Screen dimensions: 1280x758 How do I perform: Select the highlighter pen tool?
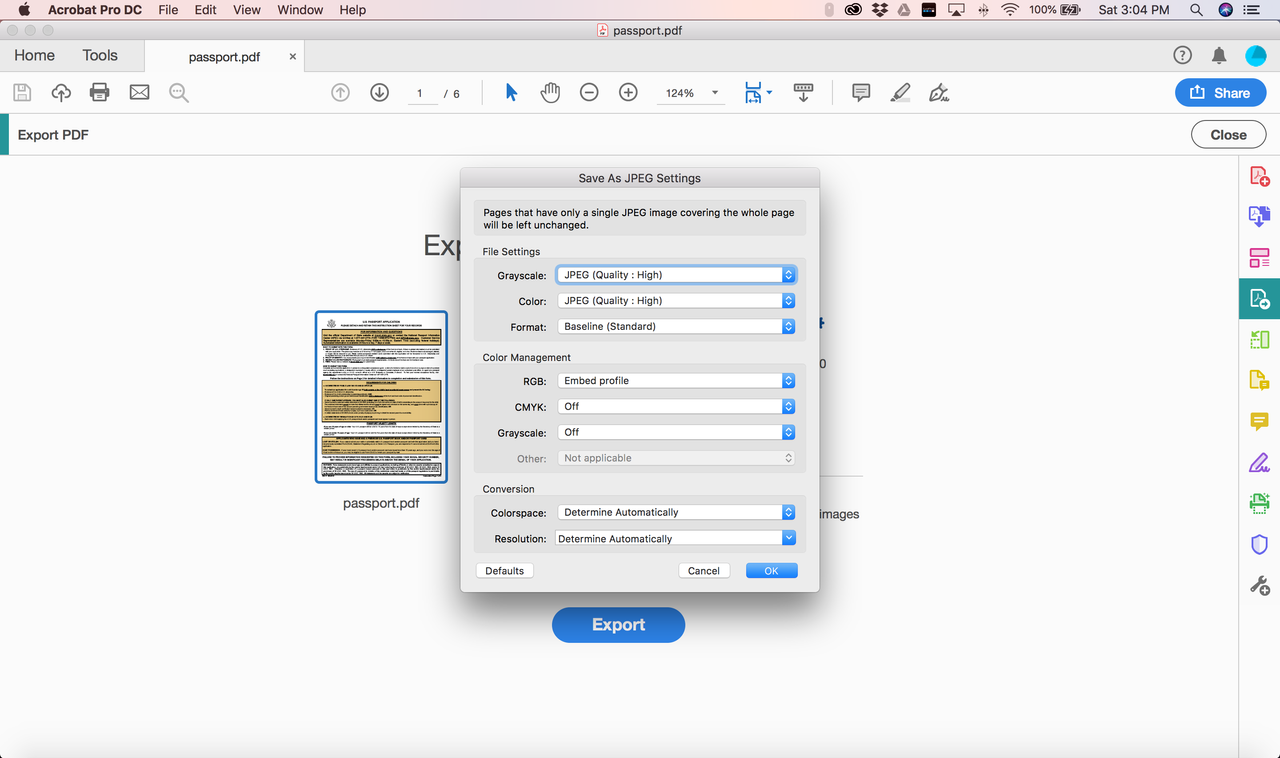(x=900, y=93)
